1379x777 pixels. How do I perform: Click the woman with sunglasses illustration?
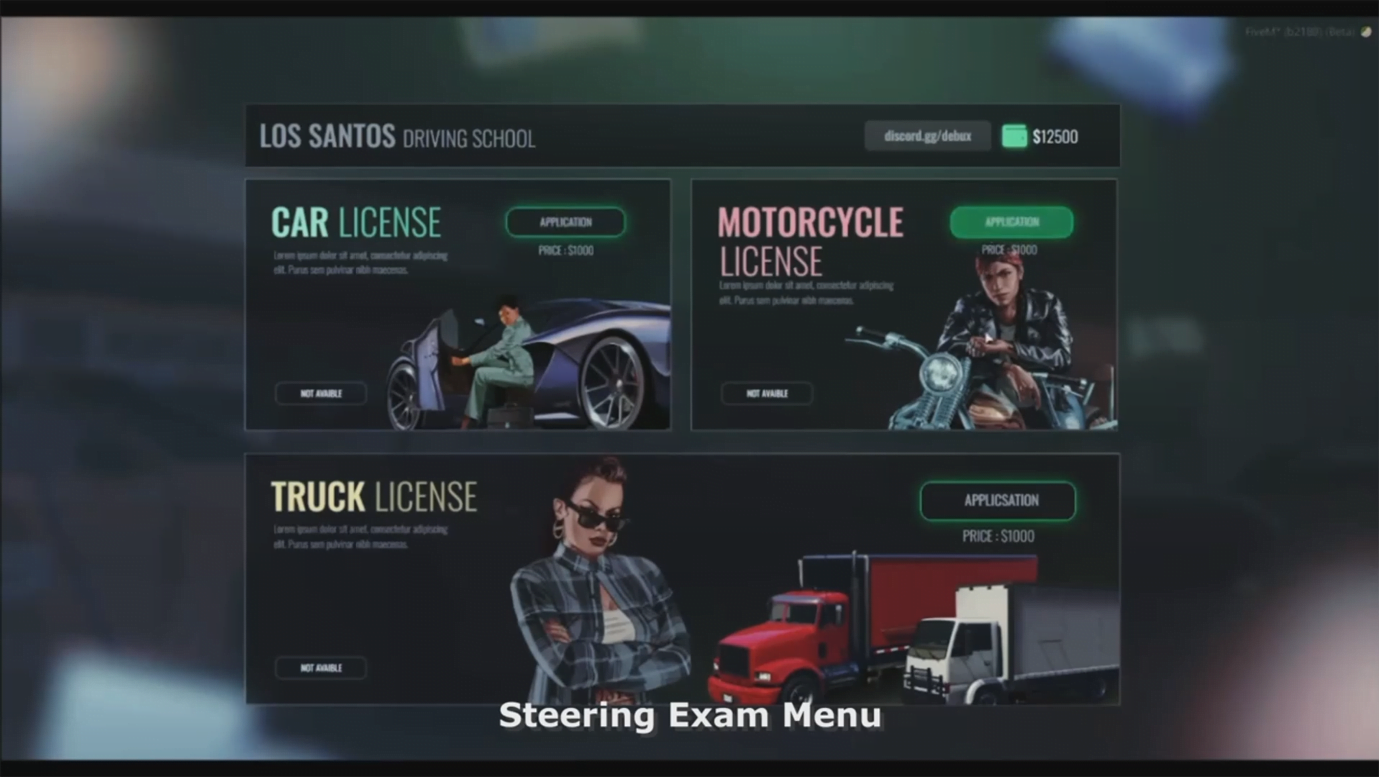pyautogui.click(x=598, y=582)
